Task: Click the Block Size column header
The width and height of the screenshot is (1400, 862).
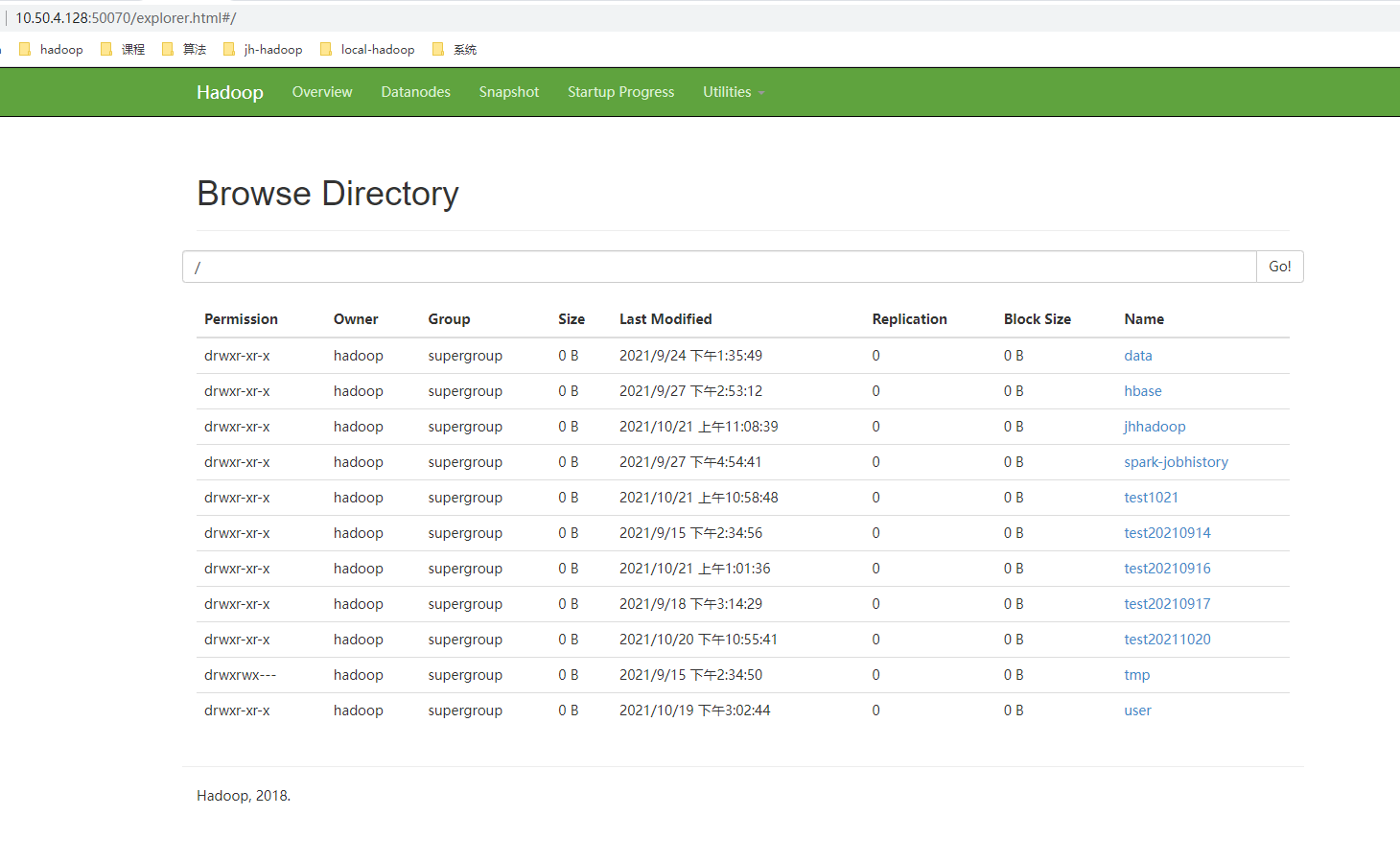Action: (1038, 319)
